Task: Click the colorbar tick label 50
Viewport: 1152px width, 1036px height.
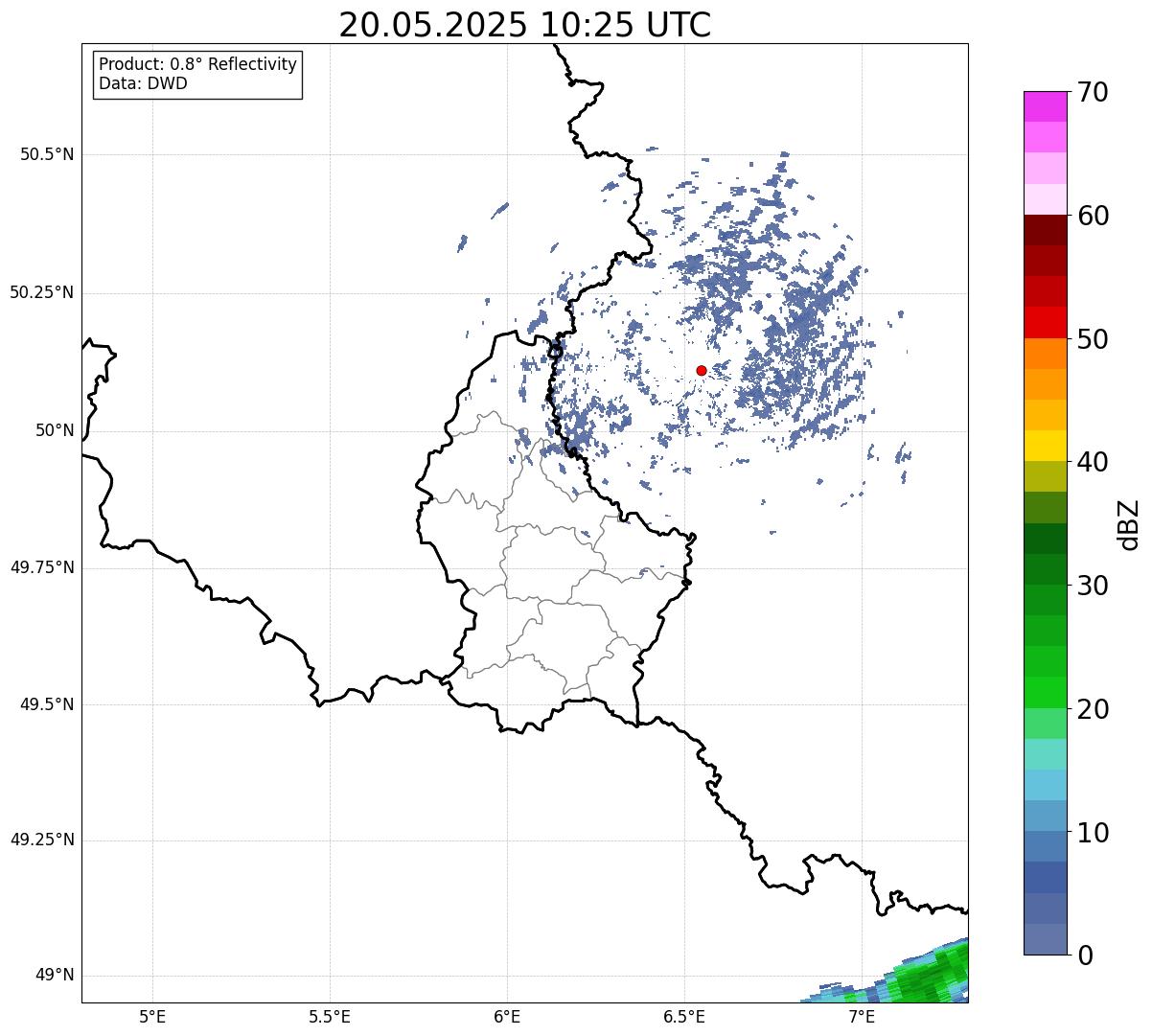Action: (1093, 339)
